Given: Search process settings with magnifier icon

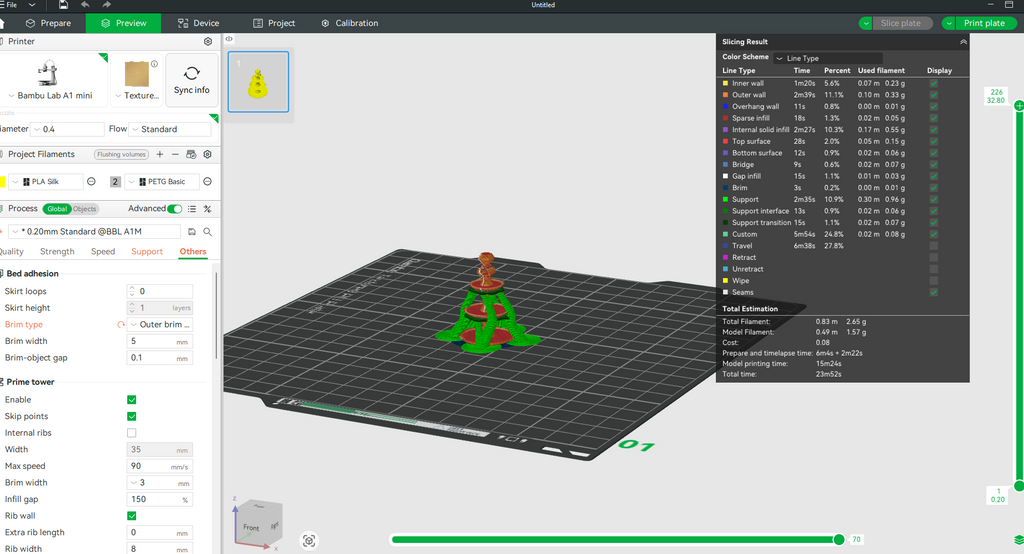Looking at the screenshot, I should pyautogui.click(x=207, y=231).
